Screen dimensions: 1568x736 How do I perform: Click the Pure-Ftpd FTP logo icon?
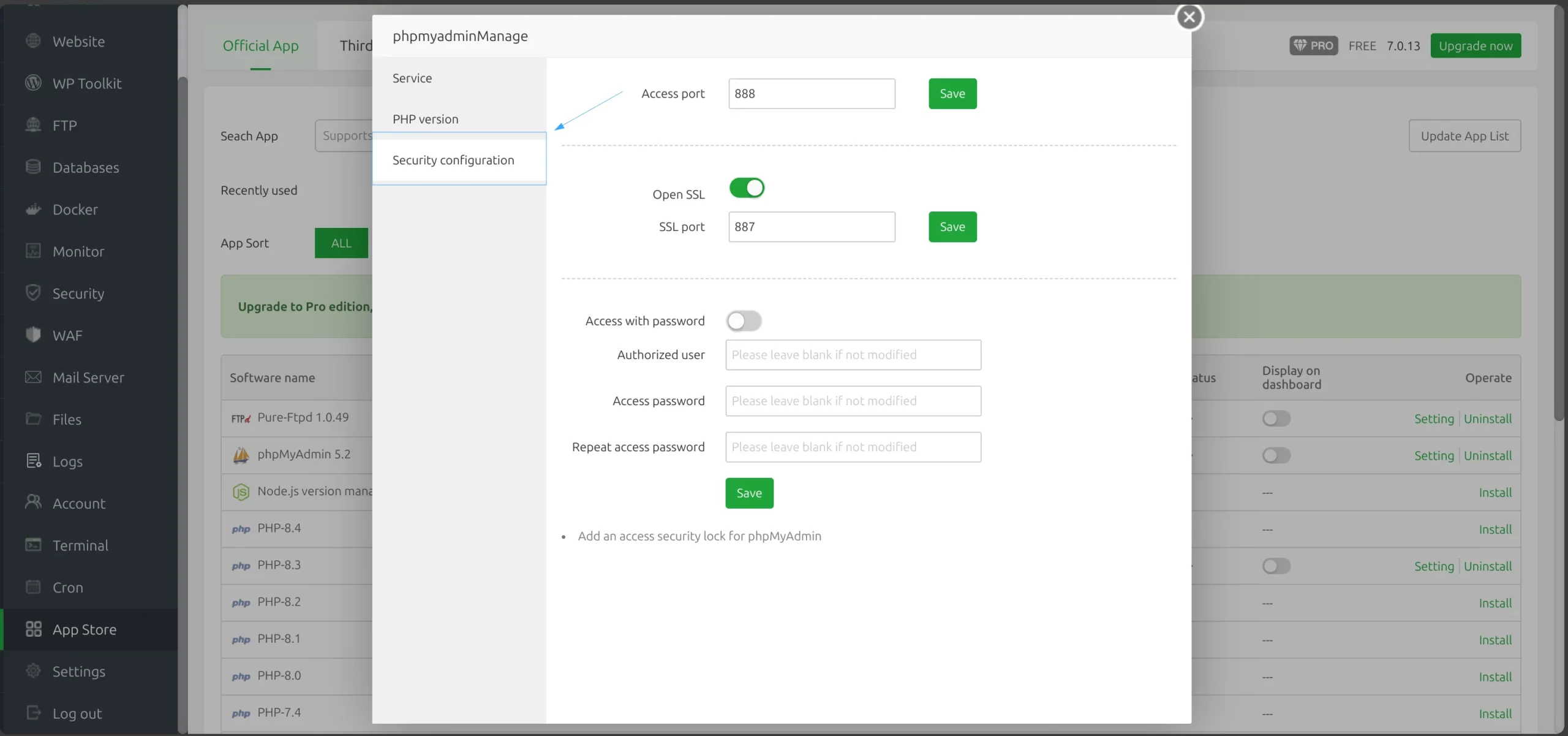click(241, 419)
